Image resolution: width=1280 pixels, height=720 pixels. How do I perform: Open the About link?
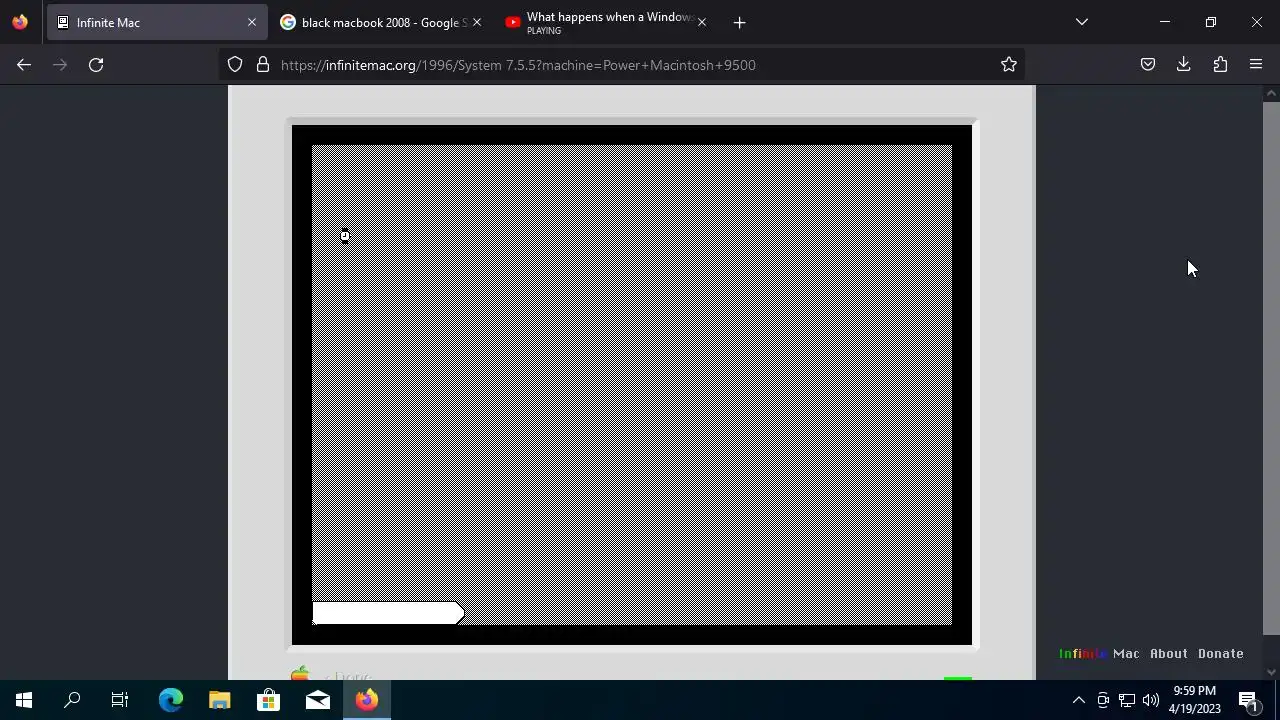[1169, 654]
